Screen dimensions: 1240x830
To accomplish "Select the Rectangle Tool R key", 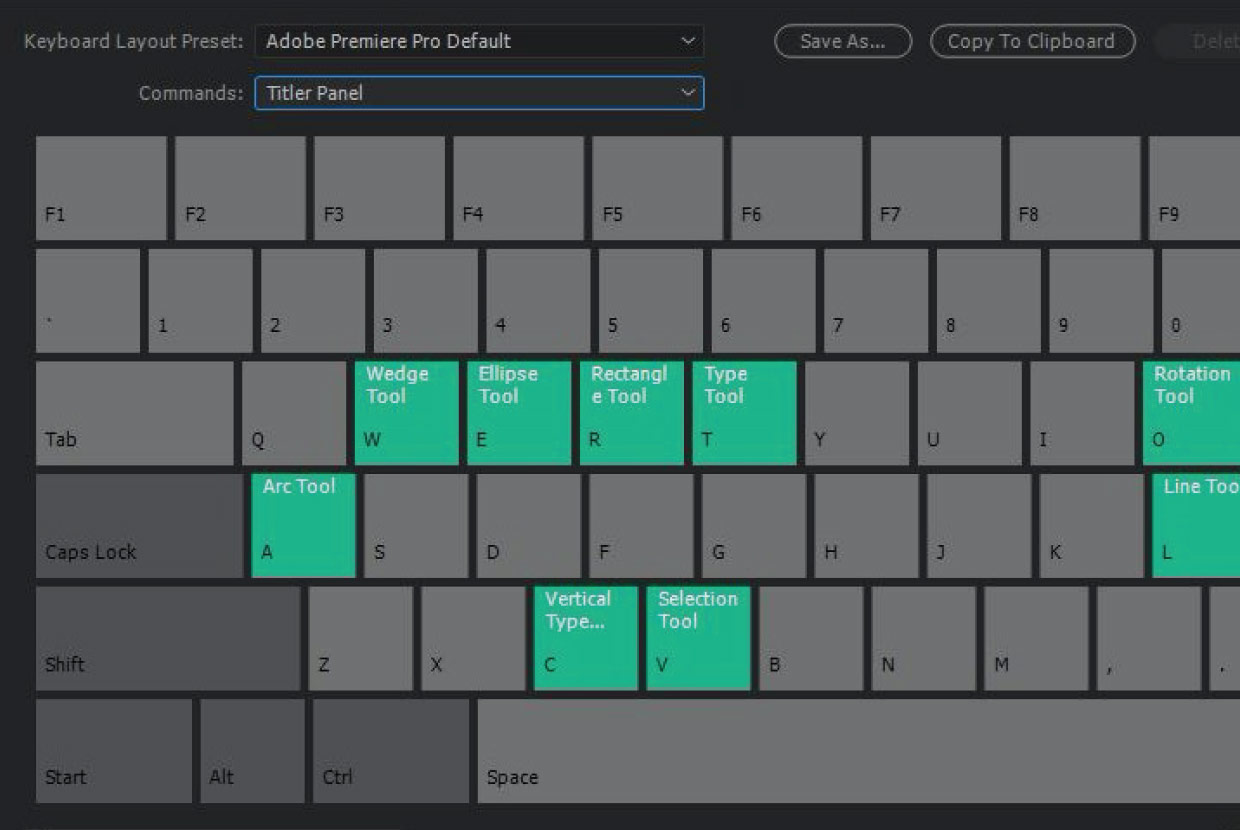I will (x=632, y=413).
